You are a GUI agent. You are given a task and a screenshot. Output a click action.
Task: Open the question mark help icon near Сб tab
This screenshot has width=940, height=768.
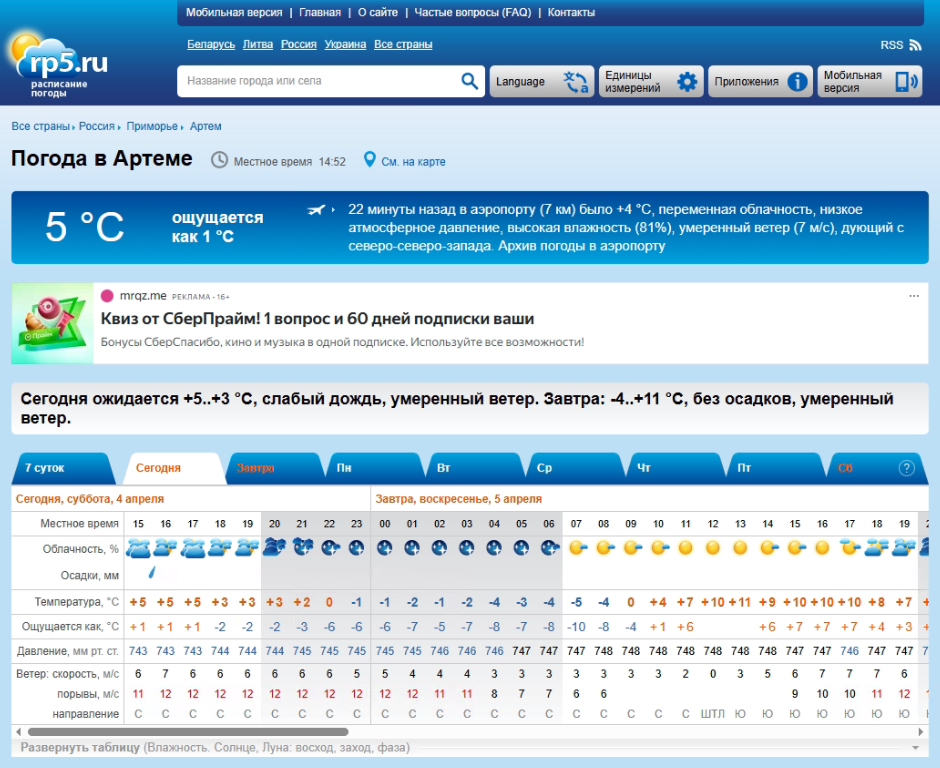[908, 467]
